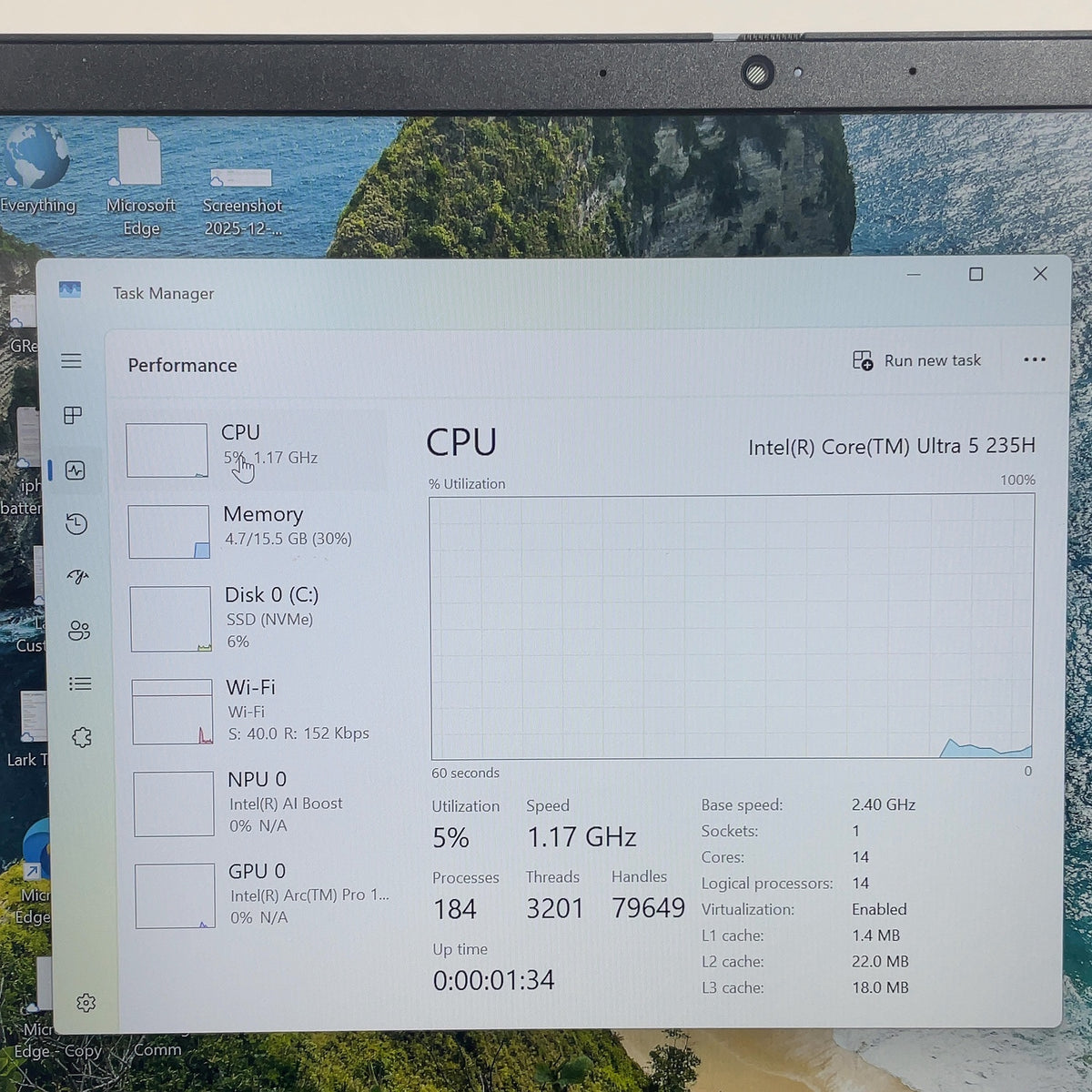Open the Details page list icon
1092x1092 pixels.
tap(80, 683)
